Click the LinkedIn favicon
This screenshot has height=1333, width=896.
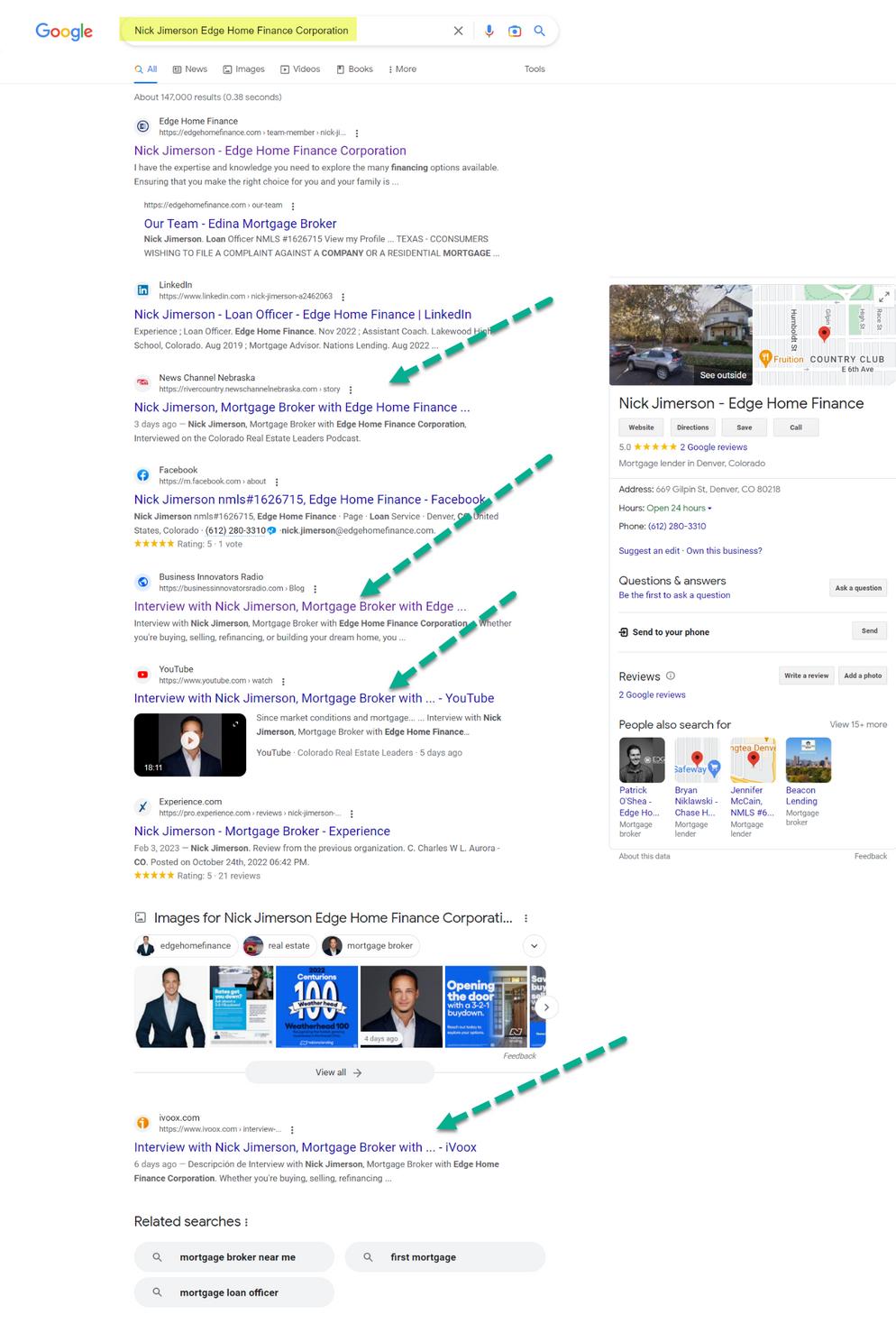(x=142, y=290)
